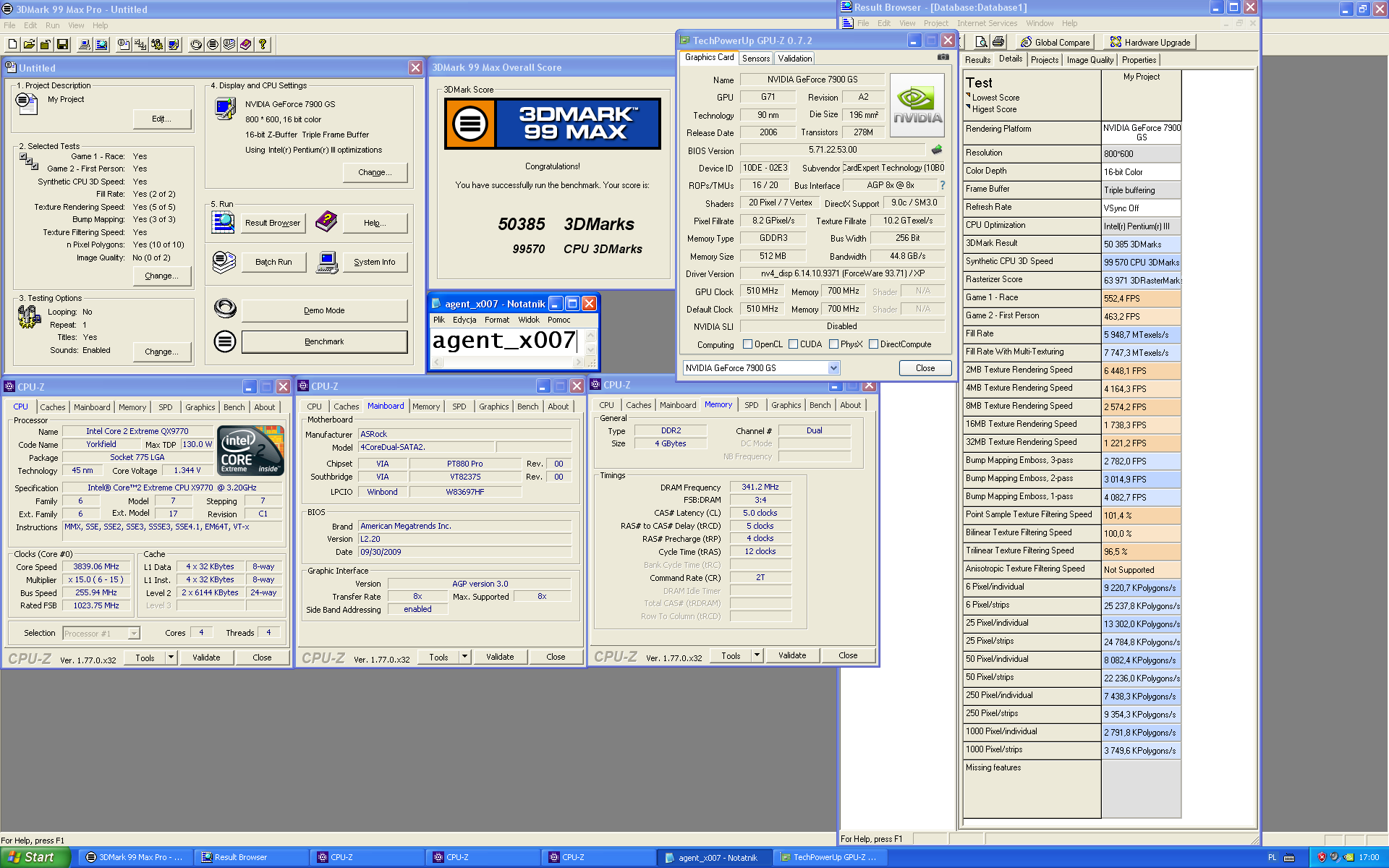Image resolution: width=1389 pixels, height=868 pixels.
Task: Click Batch Run button
Action: 273,262
